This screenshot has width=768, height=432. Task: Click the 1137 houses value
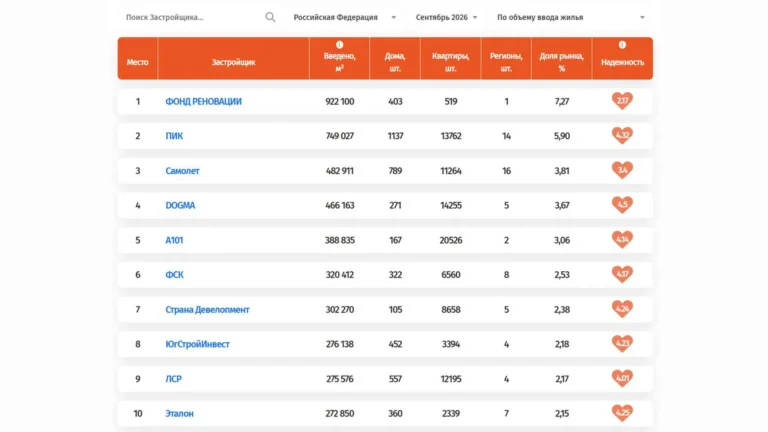395,136
